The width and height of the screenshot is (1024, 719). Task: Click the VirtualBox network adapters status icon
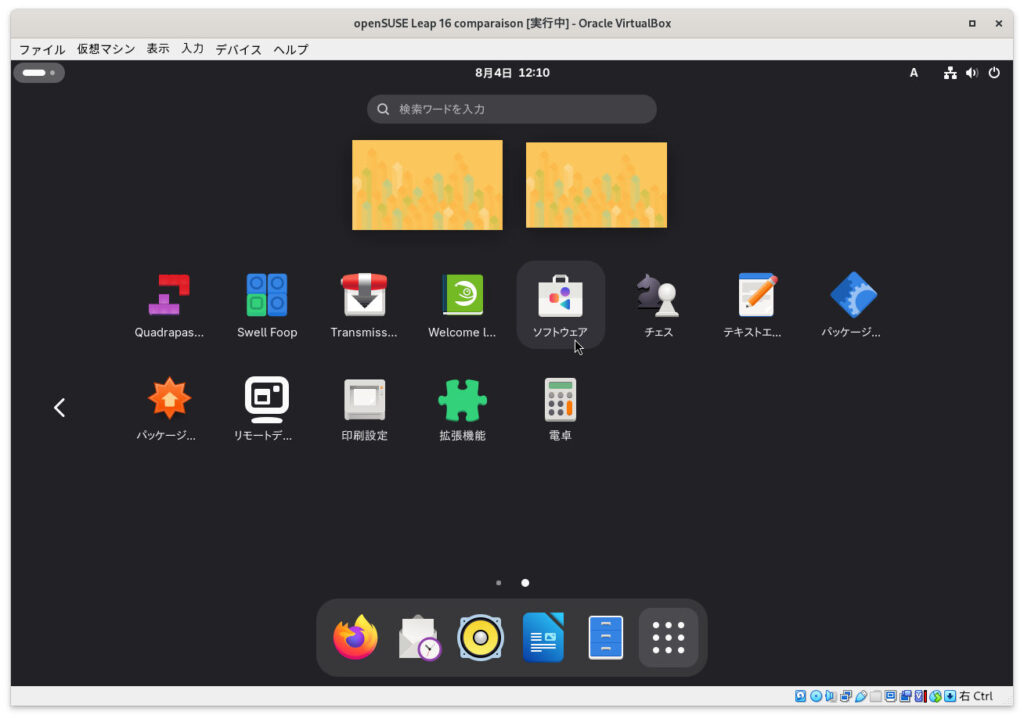tap(846, 696)
